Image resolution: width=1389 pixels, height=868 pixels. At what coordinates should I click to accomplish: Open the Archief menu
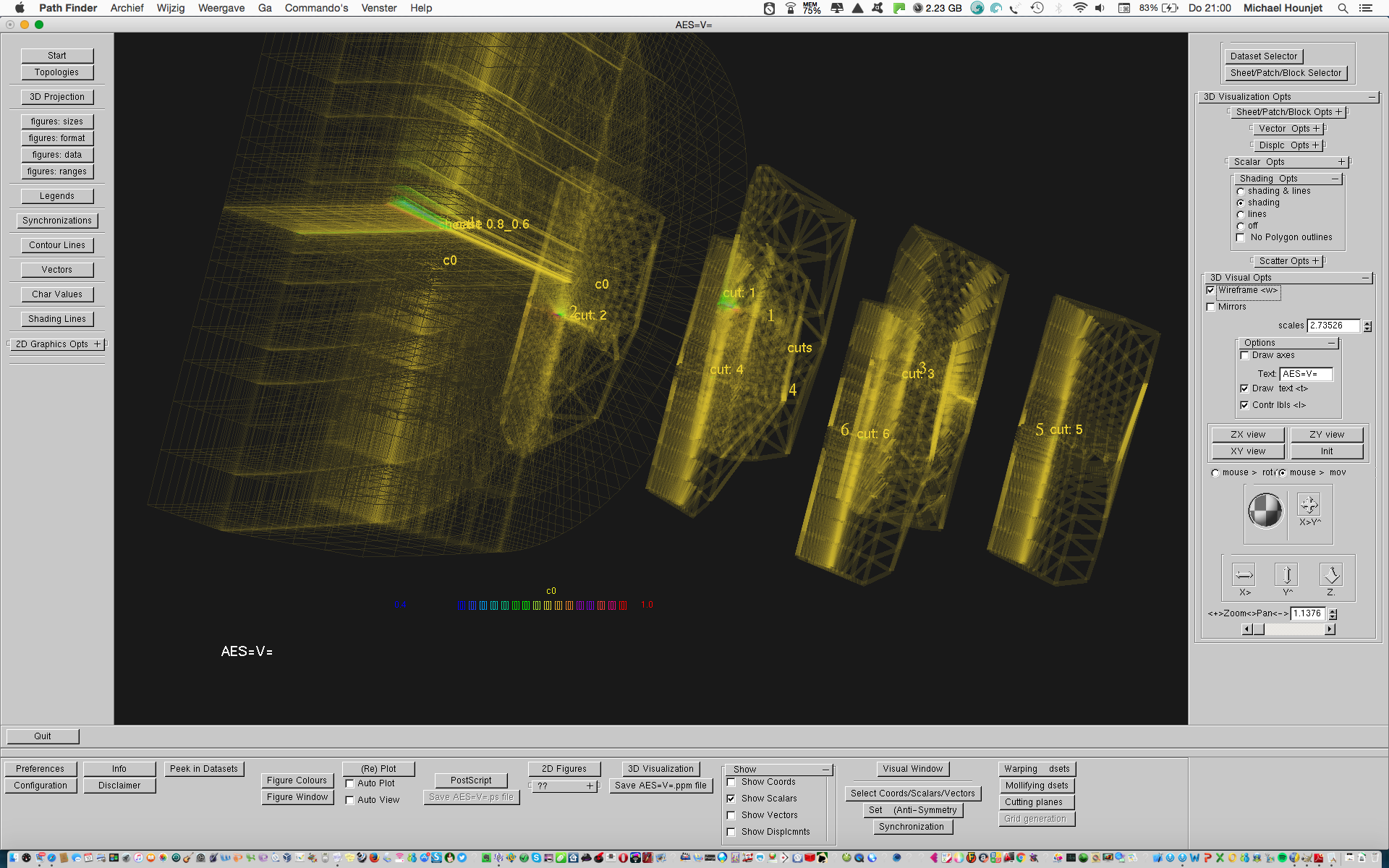pyautogui.click(x=127, y=8)
